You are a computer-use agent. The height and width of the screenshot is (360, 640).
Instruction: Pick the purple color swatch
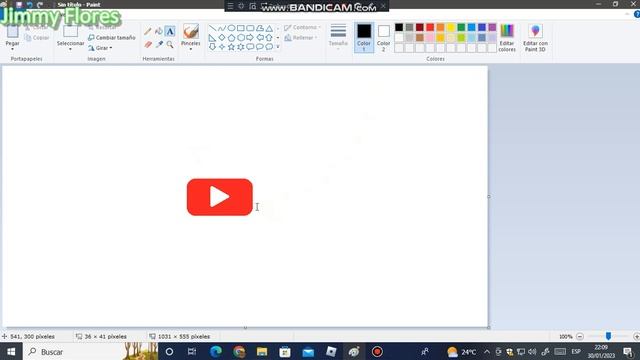pyautogui.click(x=492, y=27)
